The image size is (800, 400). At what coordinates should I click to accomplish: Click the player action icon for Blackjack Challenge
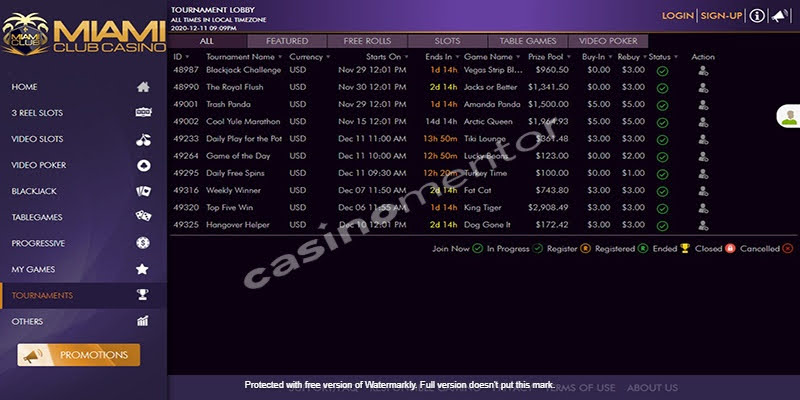(703, 71)
